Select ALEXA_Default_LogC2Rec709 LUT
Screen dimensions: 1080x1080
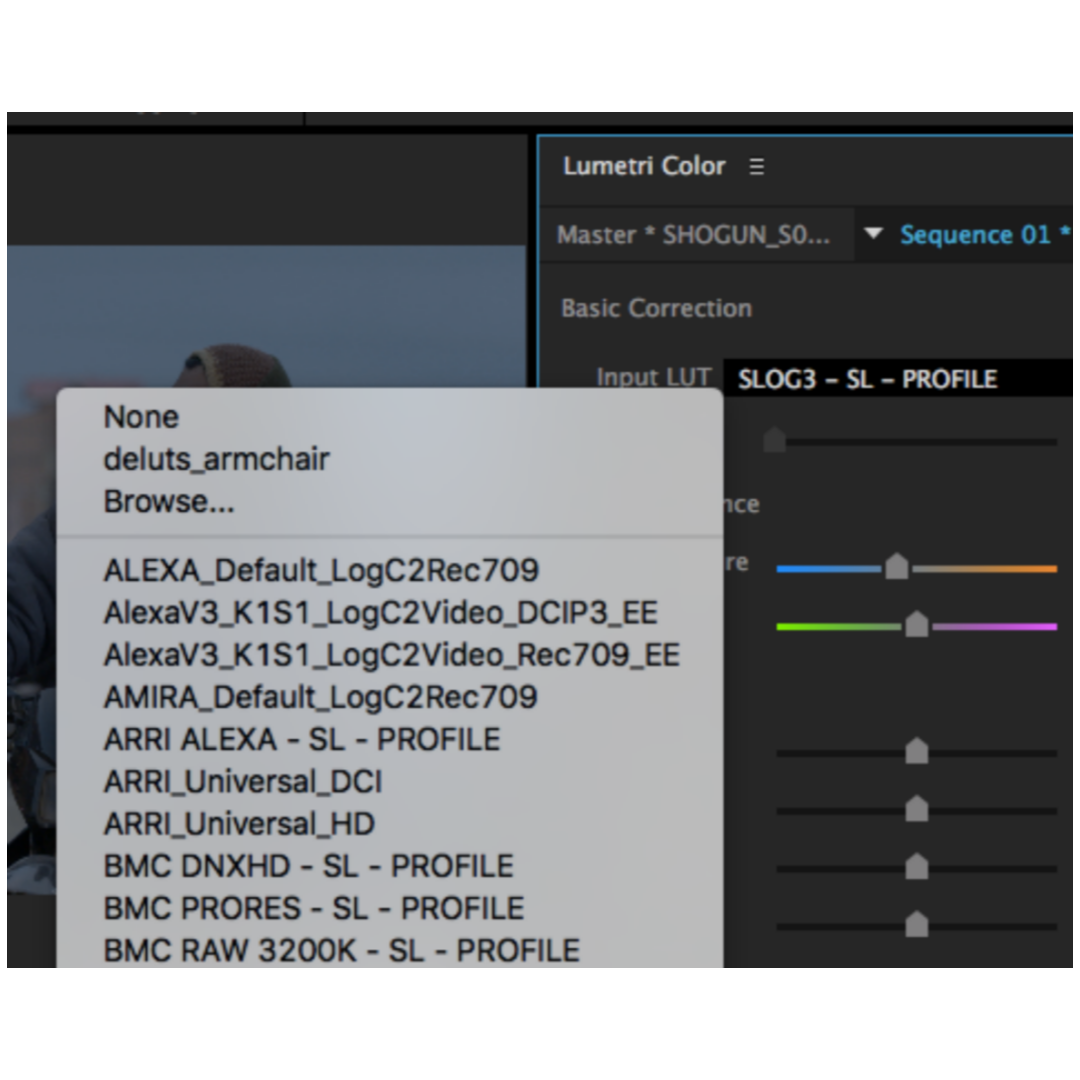pyautogui.click(x=390, y=570)
